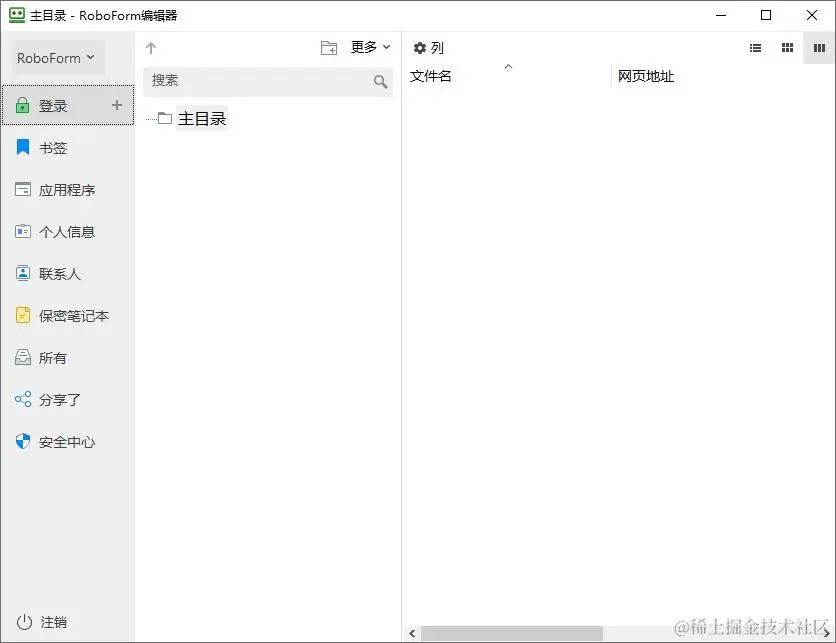Click the 文件名 sort ascending arrow
Viewport: 836px width, 643px height.
coord(509,67)
